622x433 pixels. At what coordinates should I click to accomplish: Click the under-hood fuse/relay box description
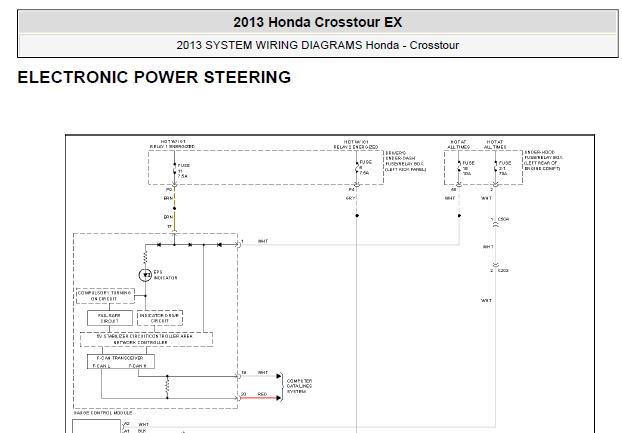pos(543,160)
